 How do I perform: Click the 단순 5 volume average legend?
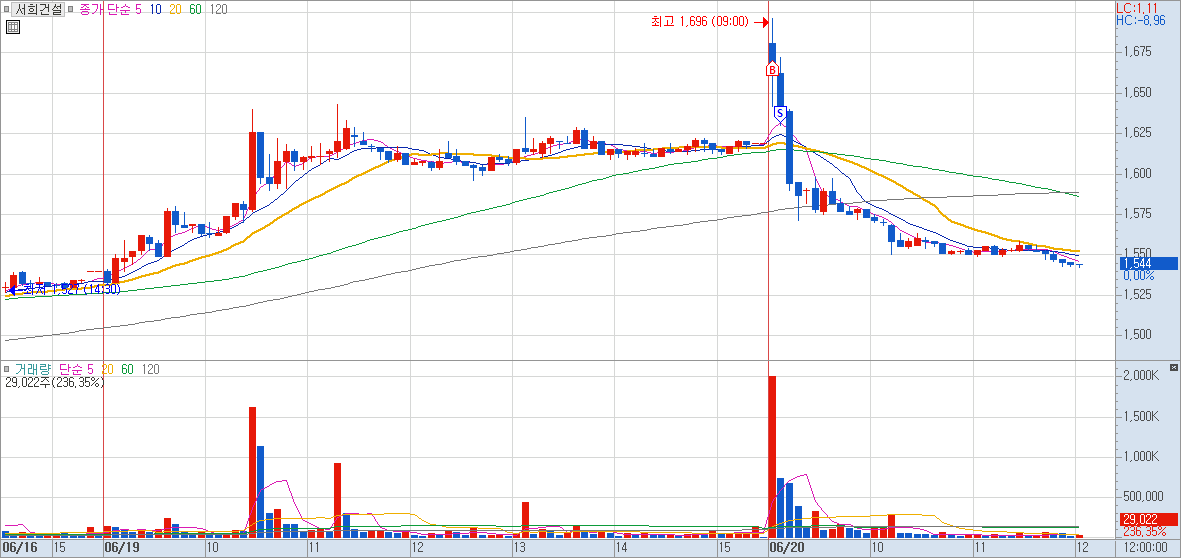tap(76, 369)
